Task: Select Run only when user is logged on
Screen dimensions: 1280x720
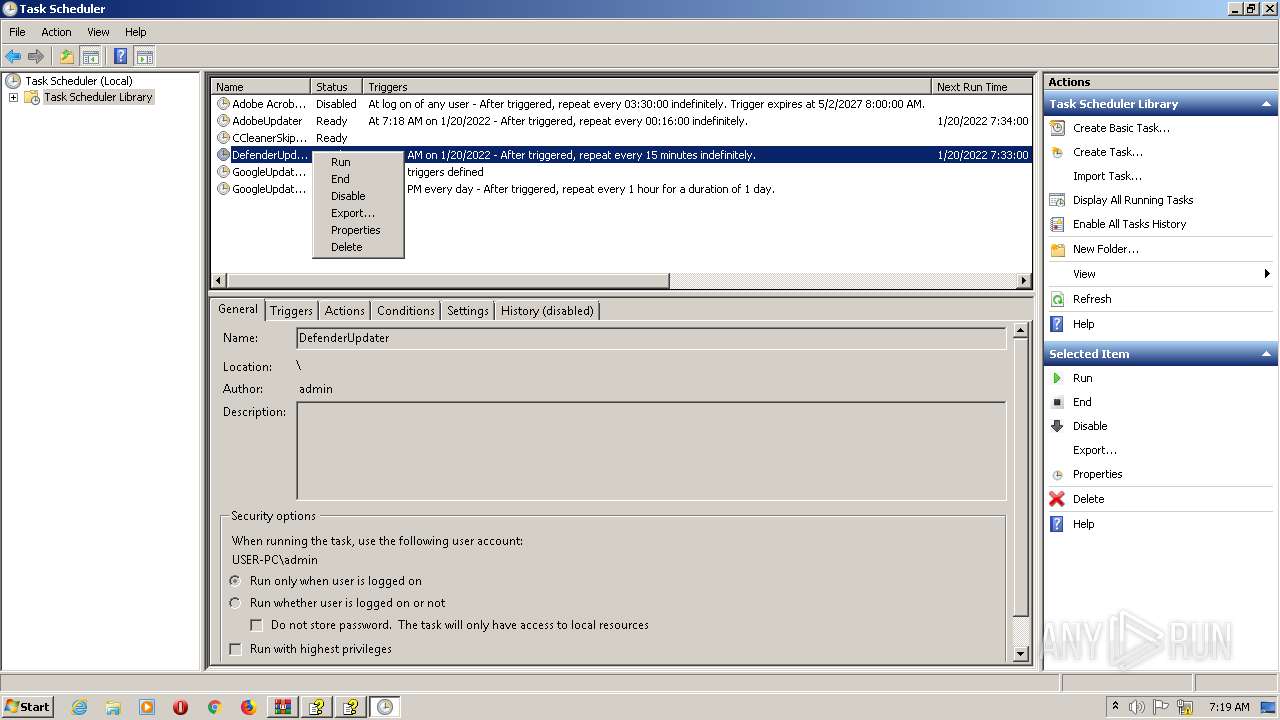Action: tap(235, 581)
